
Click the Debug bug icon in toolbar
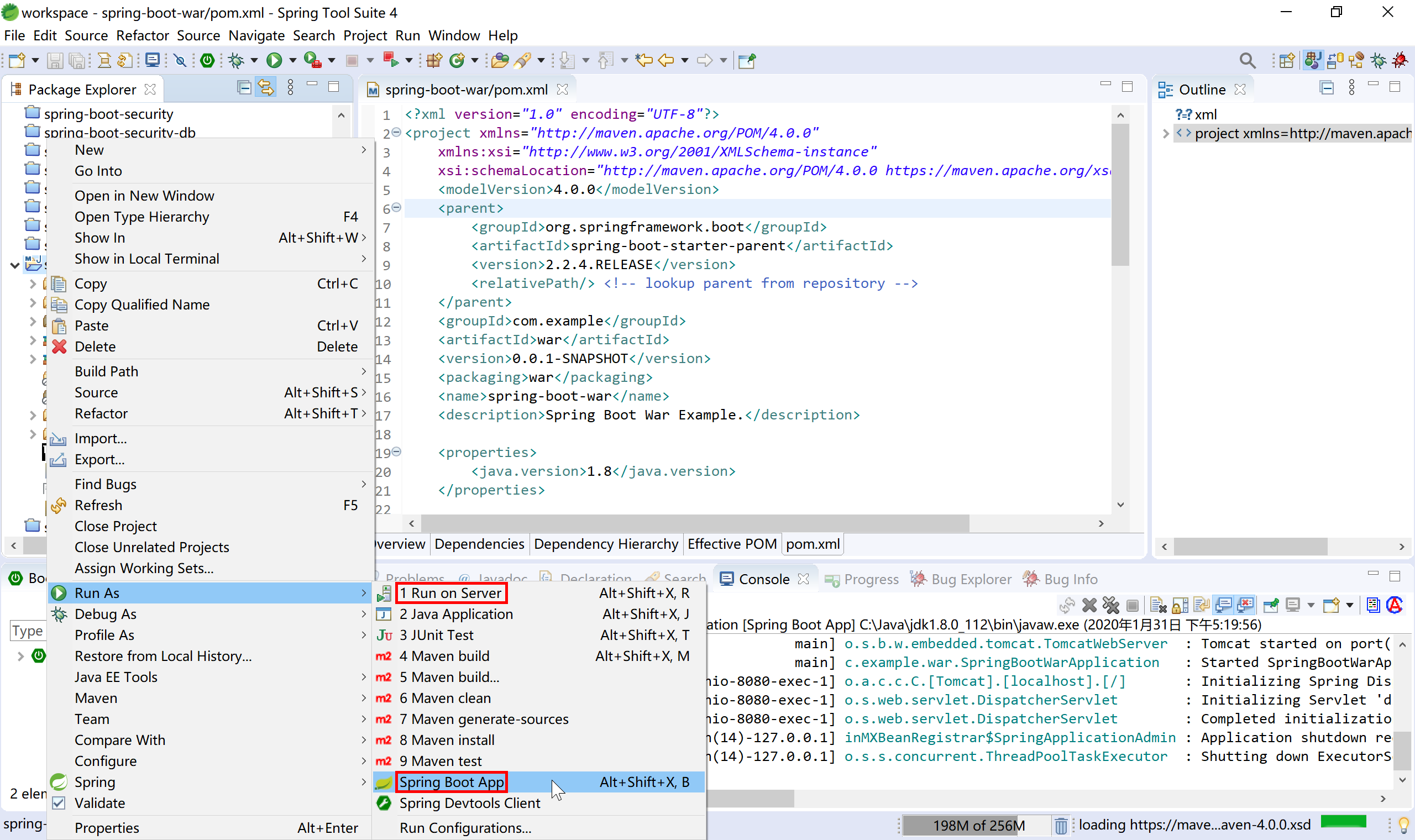[237, 60]
